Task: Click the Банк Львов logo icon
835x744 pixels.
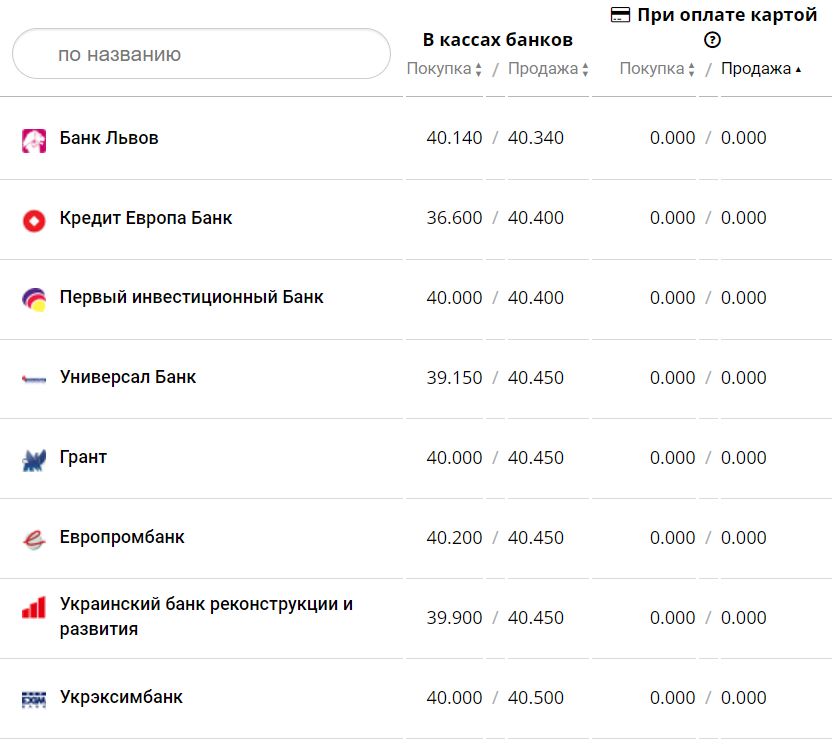Action: pyautogui.click(x=34, y=140)
